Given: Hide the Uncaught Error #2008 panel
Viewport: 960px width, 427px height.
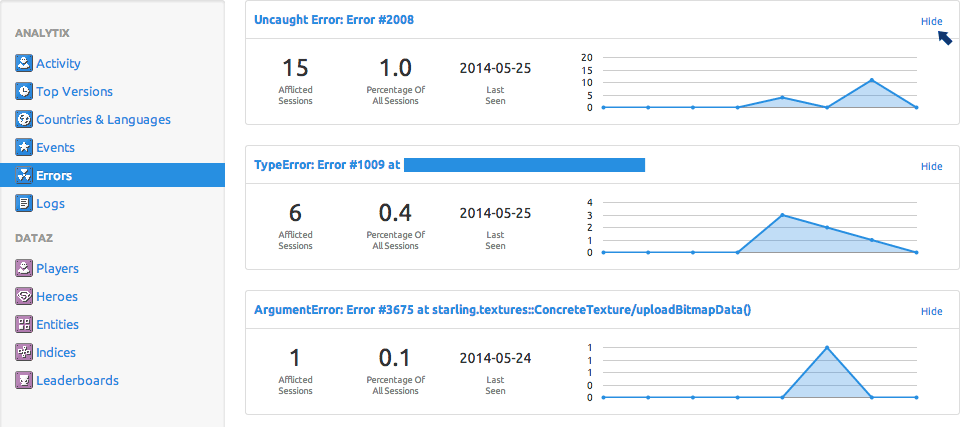Looking at the screenshot, I should pyautogui.click(x=931, y=21).
